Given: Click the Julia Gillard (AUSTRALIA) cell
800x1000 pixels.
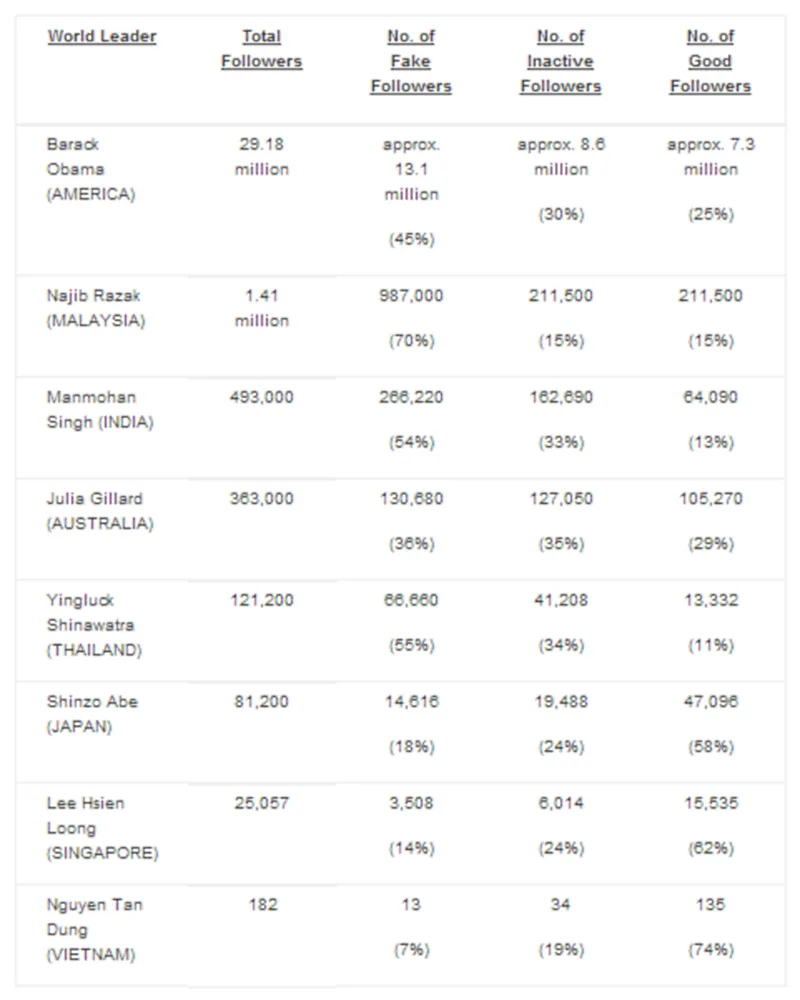Looking at the screenshot, I should [95, 510].
